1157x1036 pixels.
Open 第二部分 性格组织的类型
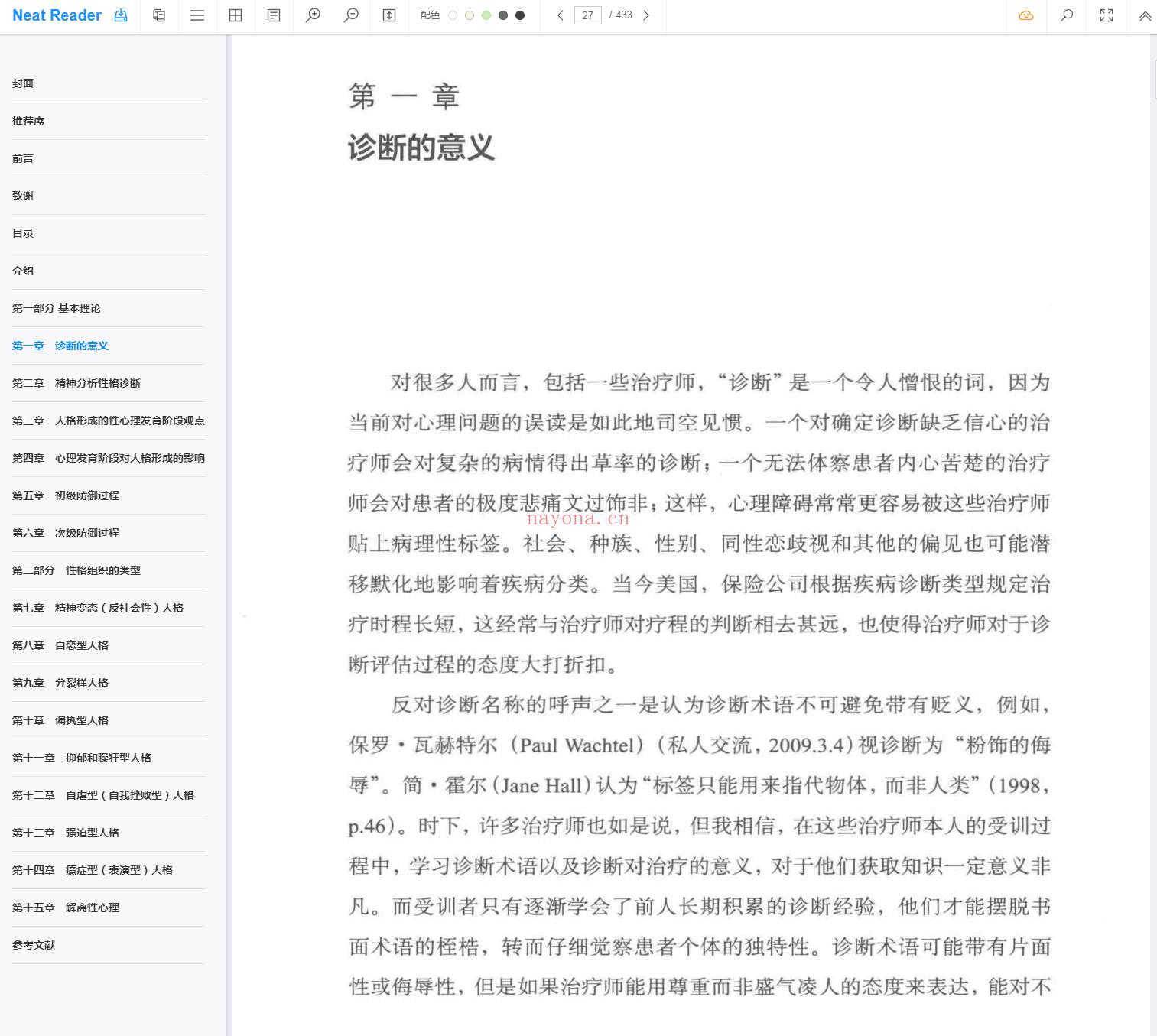[76, 570]
